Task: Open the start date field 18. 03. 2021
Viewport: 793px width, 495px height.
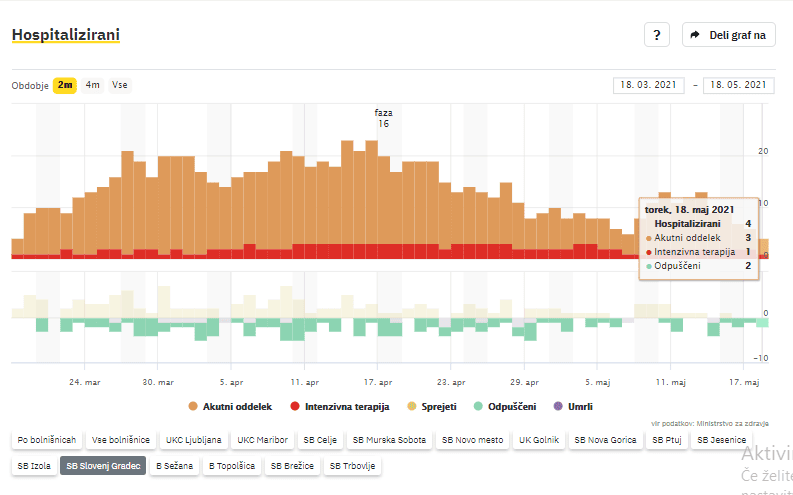Action: pyautogui.click(x=647, y=85)
